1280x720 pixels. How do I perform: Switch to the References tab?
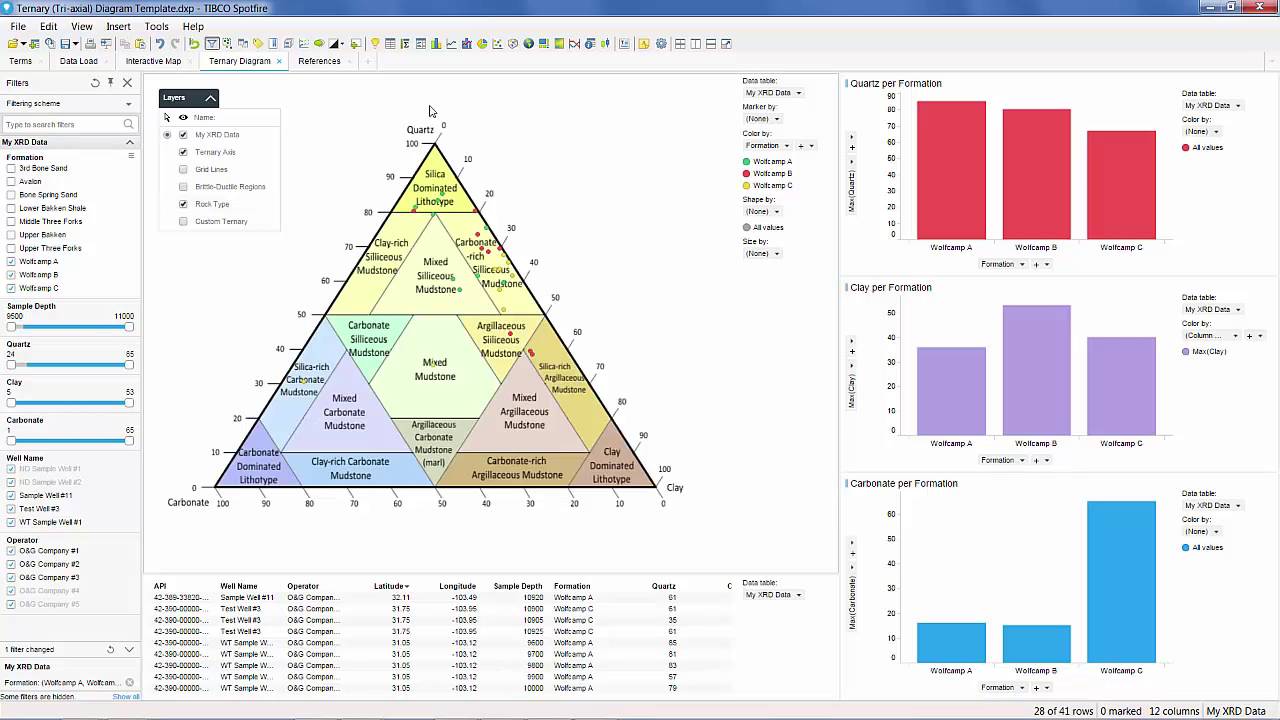pos(319,61)
